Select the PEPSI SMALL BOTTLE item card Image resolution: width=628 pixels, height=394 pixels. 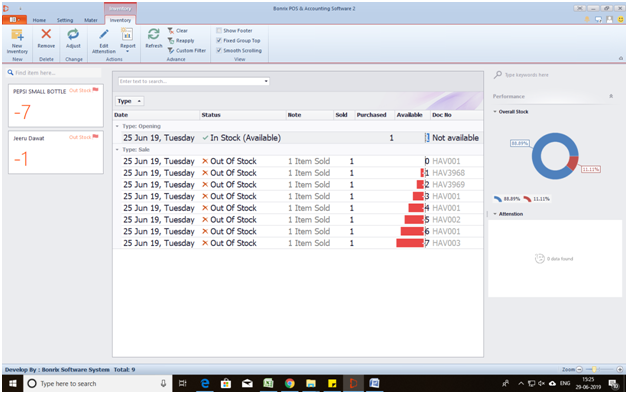pyautogui.click(x=56, y=105)
